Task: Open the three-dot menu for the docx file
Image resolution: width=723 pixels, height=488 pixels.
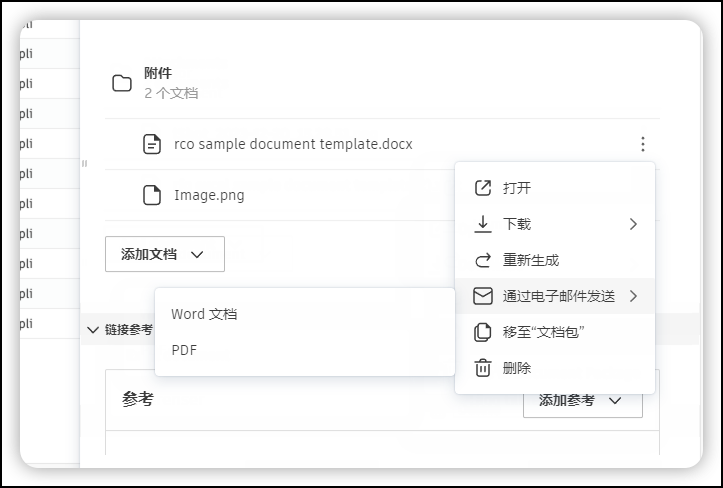Action: (x=643, y=144)
